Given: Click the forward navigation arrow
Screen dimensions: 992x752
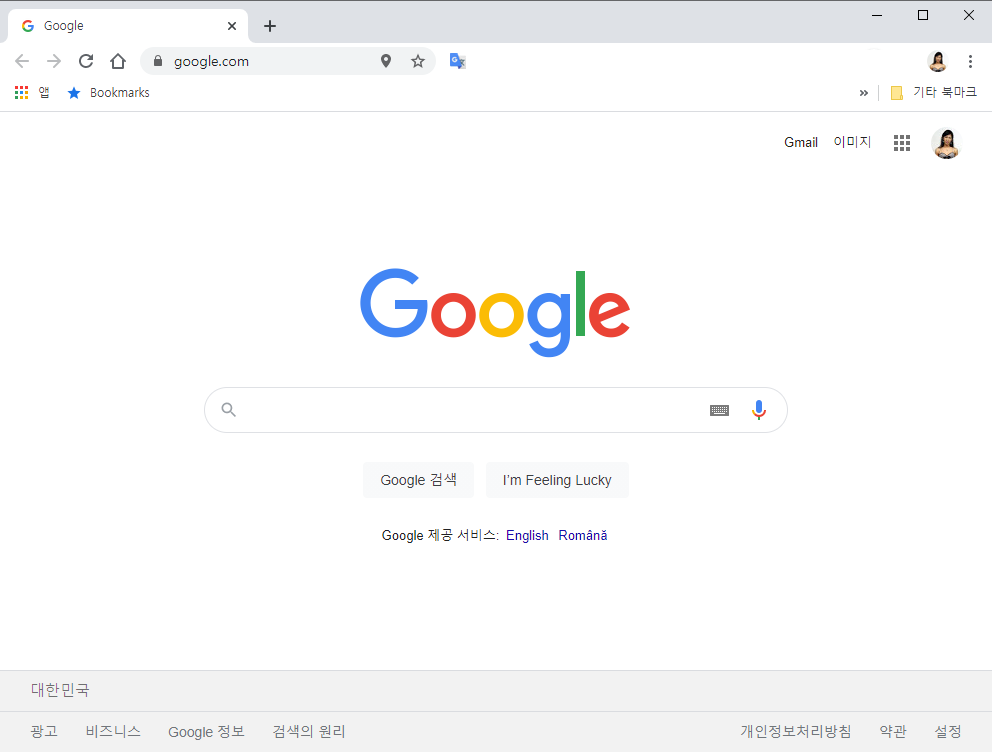Looking at the screenshot, I should [54, 61].
